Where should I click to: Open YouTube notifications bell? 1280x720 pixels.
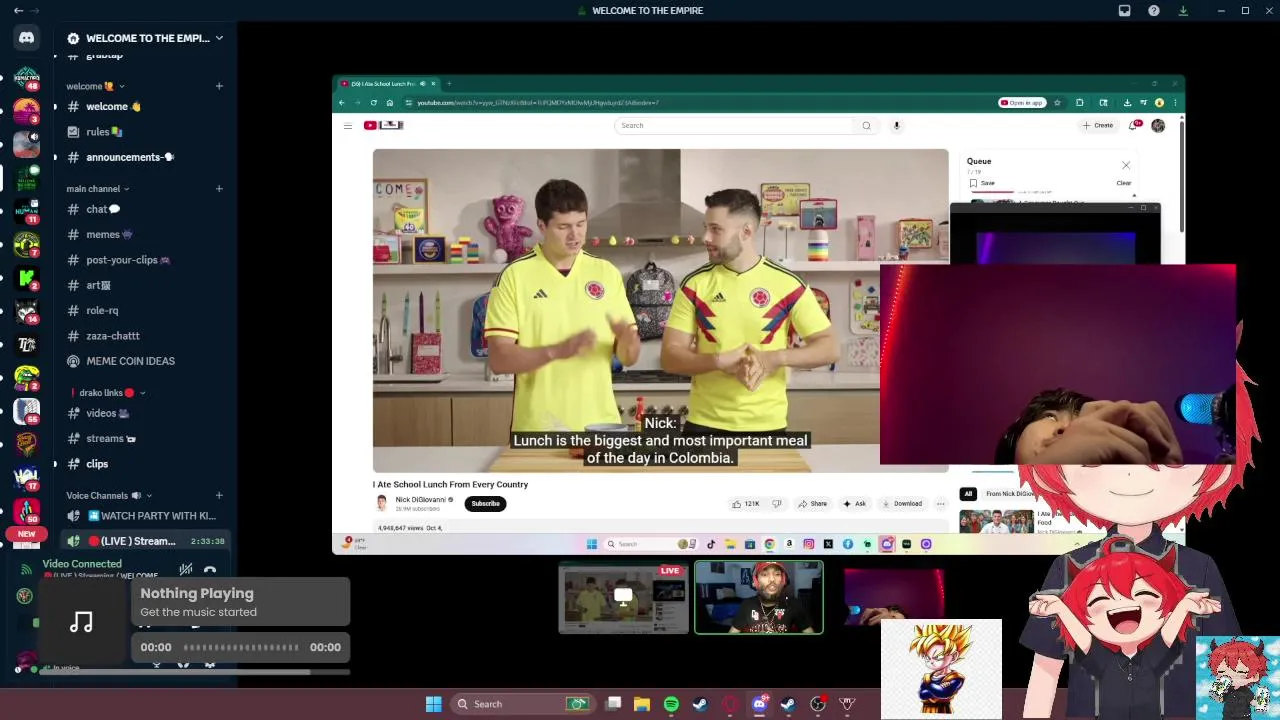[x=1134, y=125]
